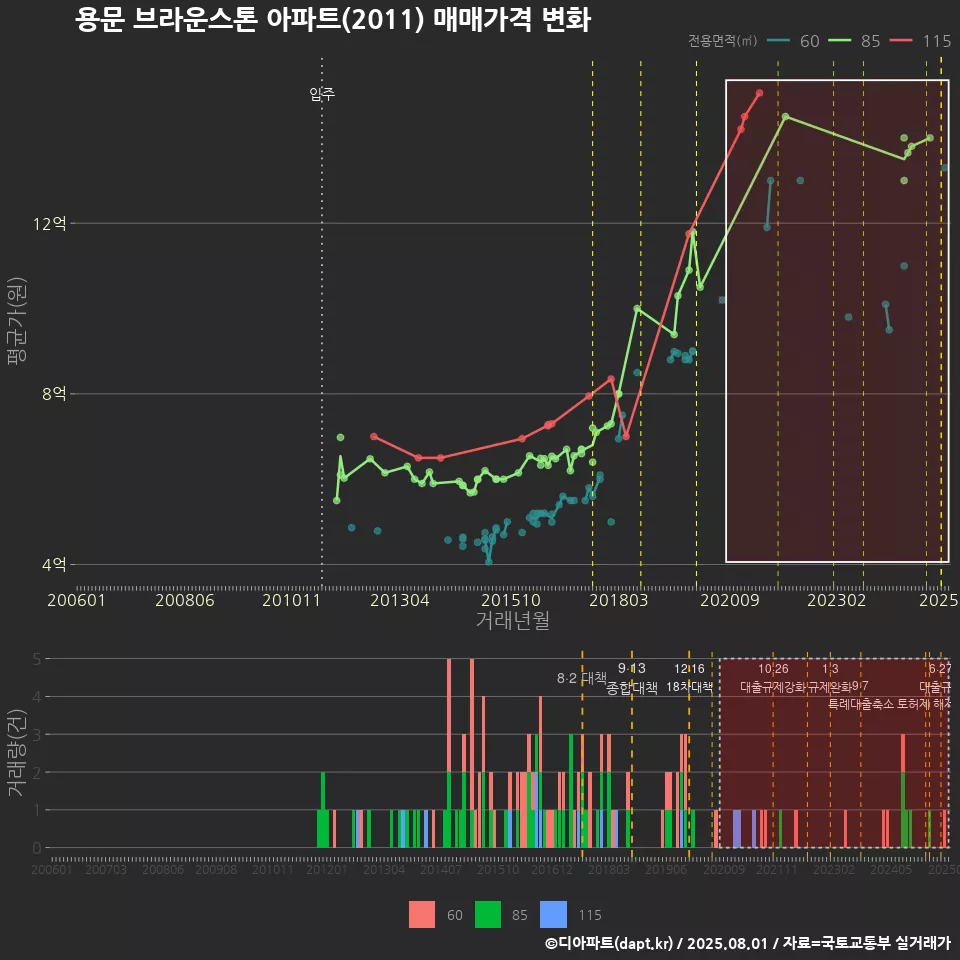Click the 4억 y-axis label

[x=54, y=564]
